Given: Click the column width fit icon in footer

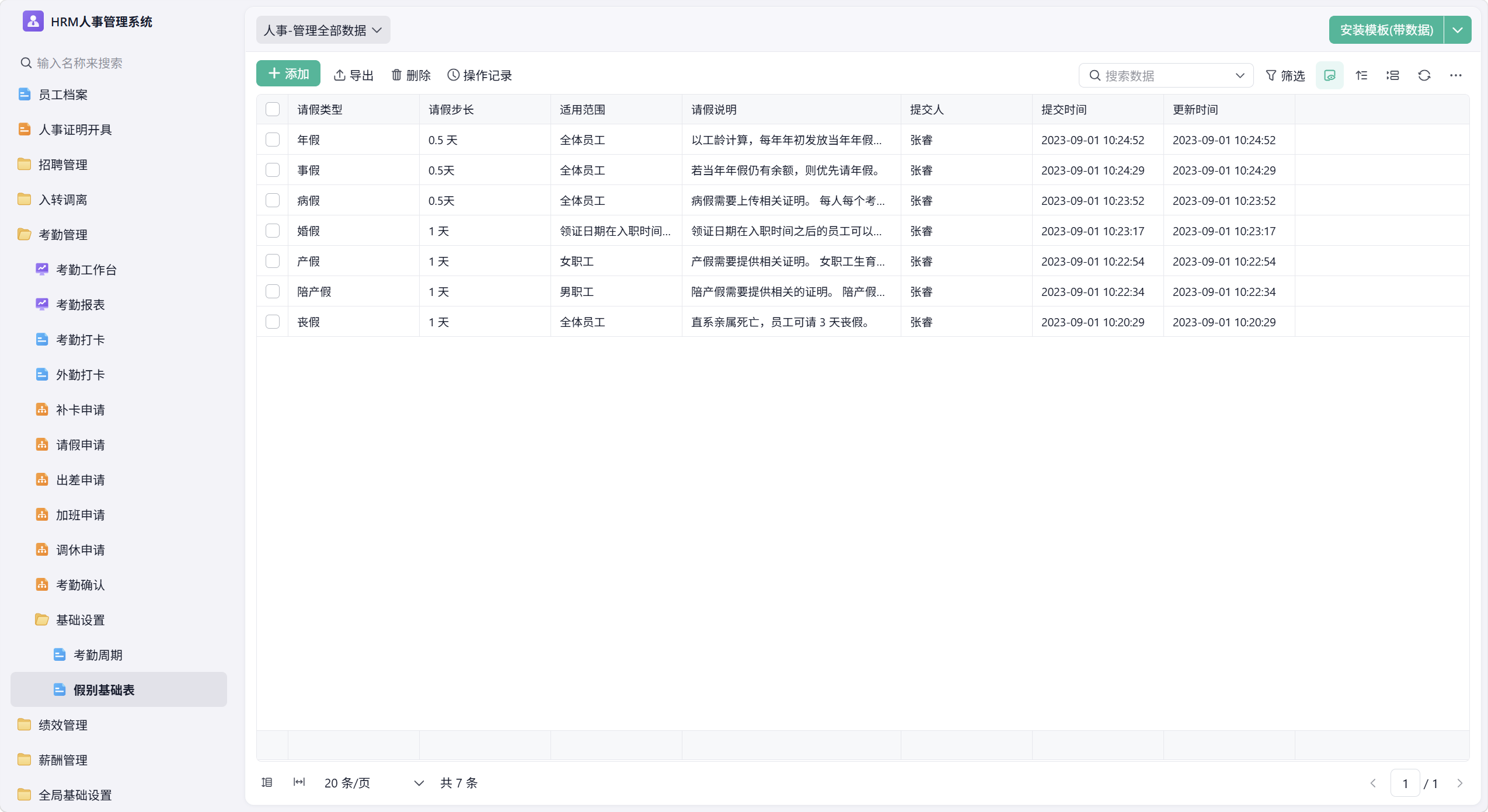Looking at the screenshot, I should click(x=299, y=782).
